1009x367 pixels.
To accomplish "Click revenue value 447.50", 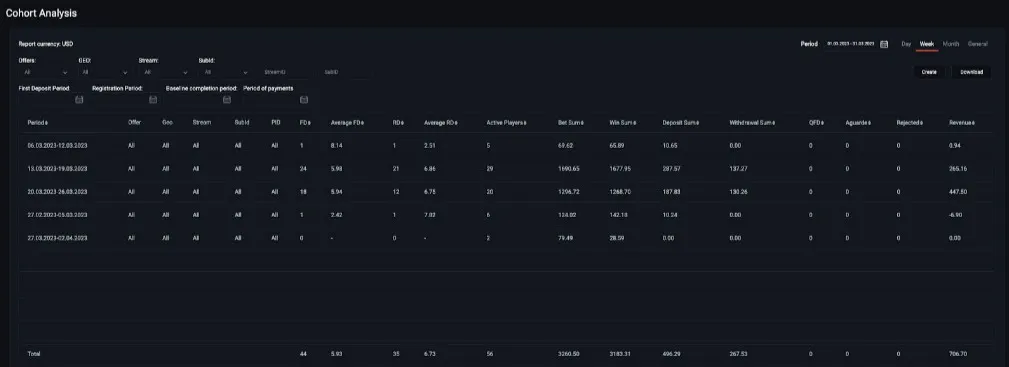I will click(x=958, y=192).
